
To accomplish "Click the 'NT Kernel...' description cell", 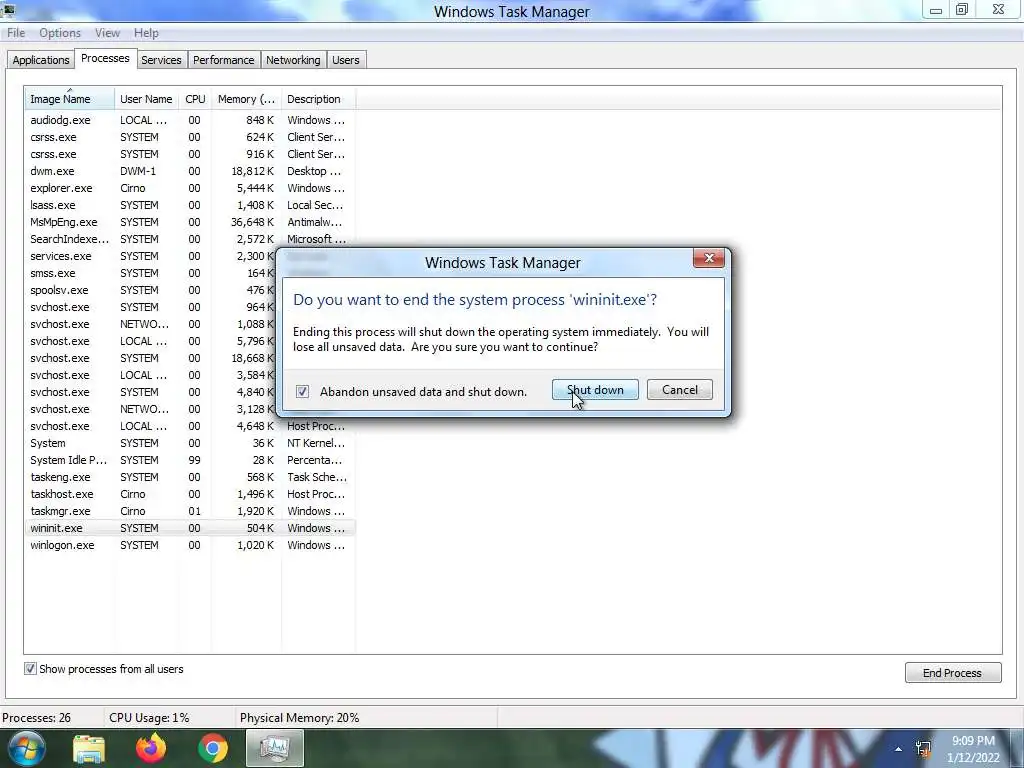I will (315, 443).
